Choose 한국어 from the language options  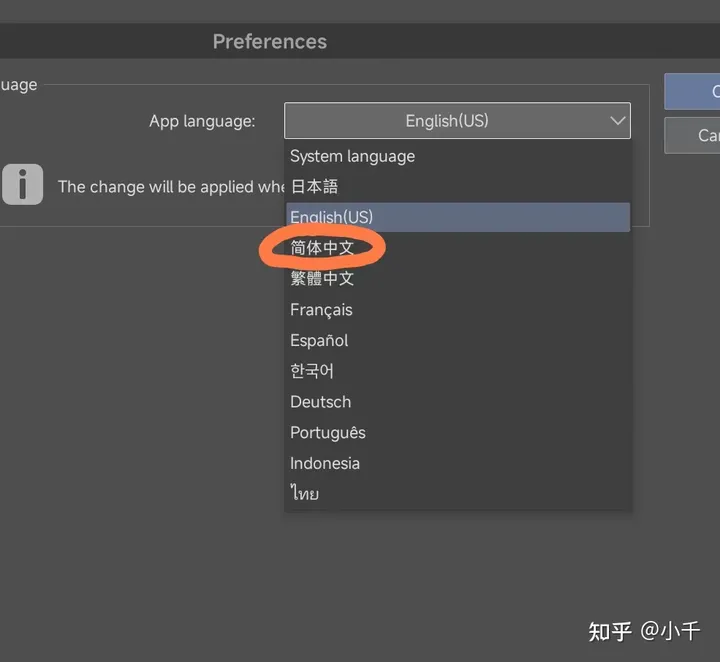[x=312, y=371]
